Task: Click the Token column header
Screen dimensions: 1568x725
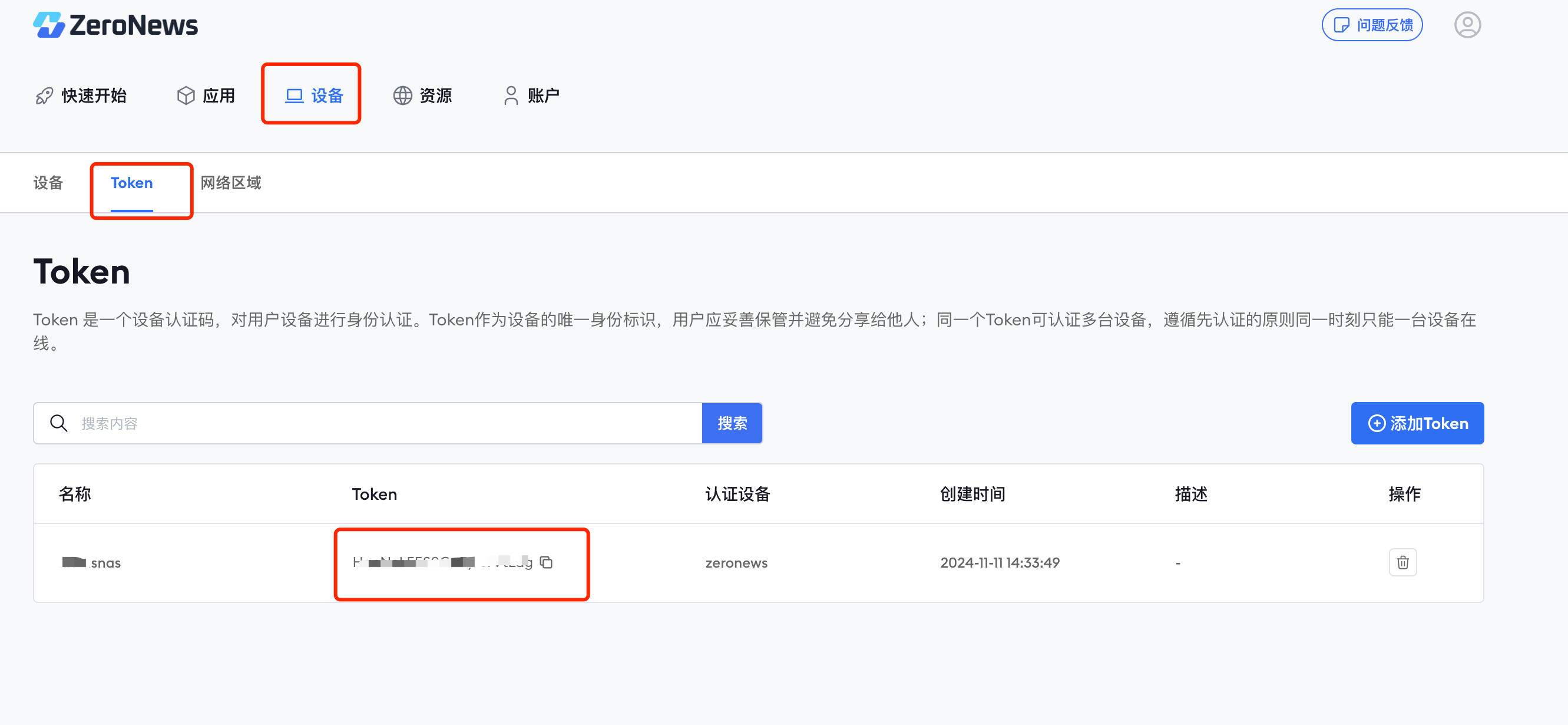Action: coord(375,494)
